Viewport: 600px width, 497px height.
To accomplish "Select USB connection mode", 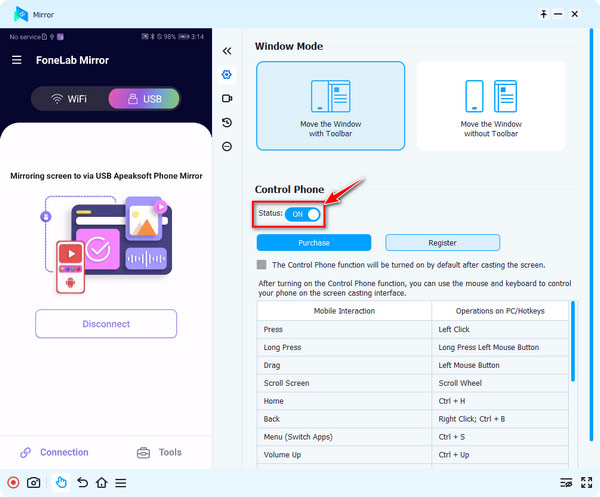I will click(x=144, y=99).
